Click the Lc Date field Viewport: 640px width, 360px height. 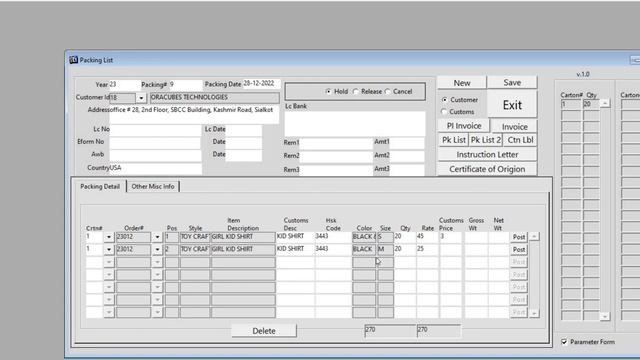[244, 130]
